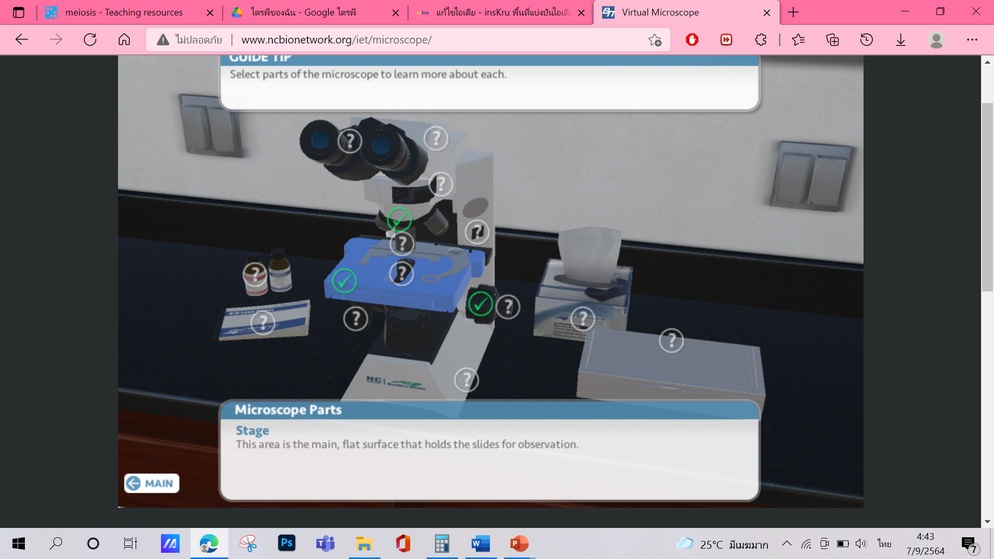Open PowerPoint from the taskbar
The image size is (994, 559).
click(x=519, y=543)
